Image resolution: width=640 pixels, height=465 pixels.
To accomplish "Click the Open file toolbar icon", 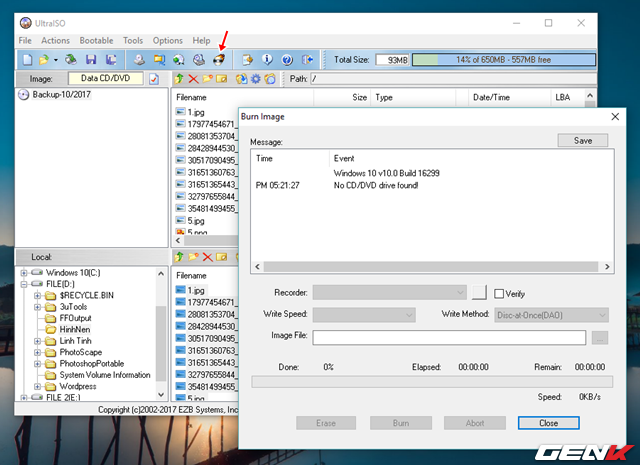I will coord(44,60).
